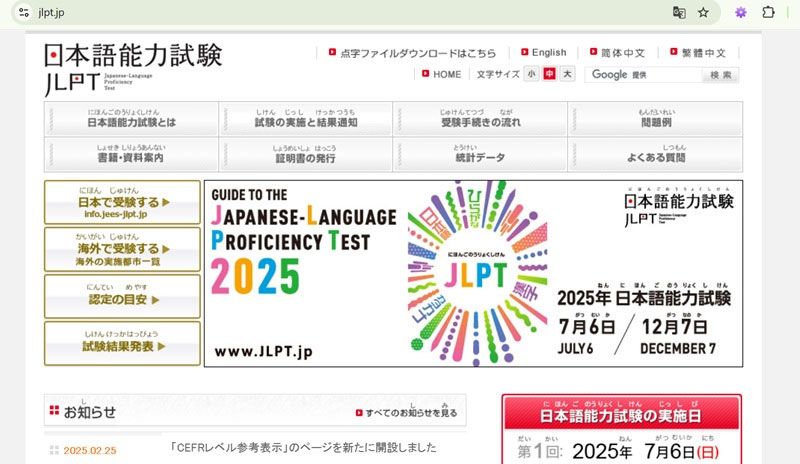Set font size to medium (中)

[549, 74]
